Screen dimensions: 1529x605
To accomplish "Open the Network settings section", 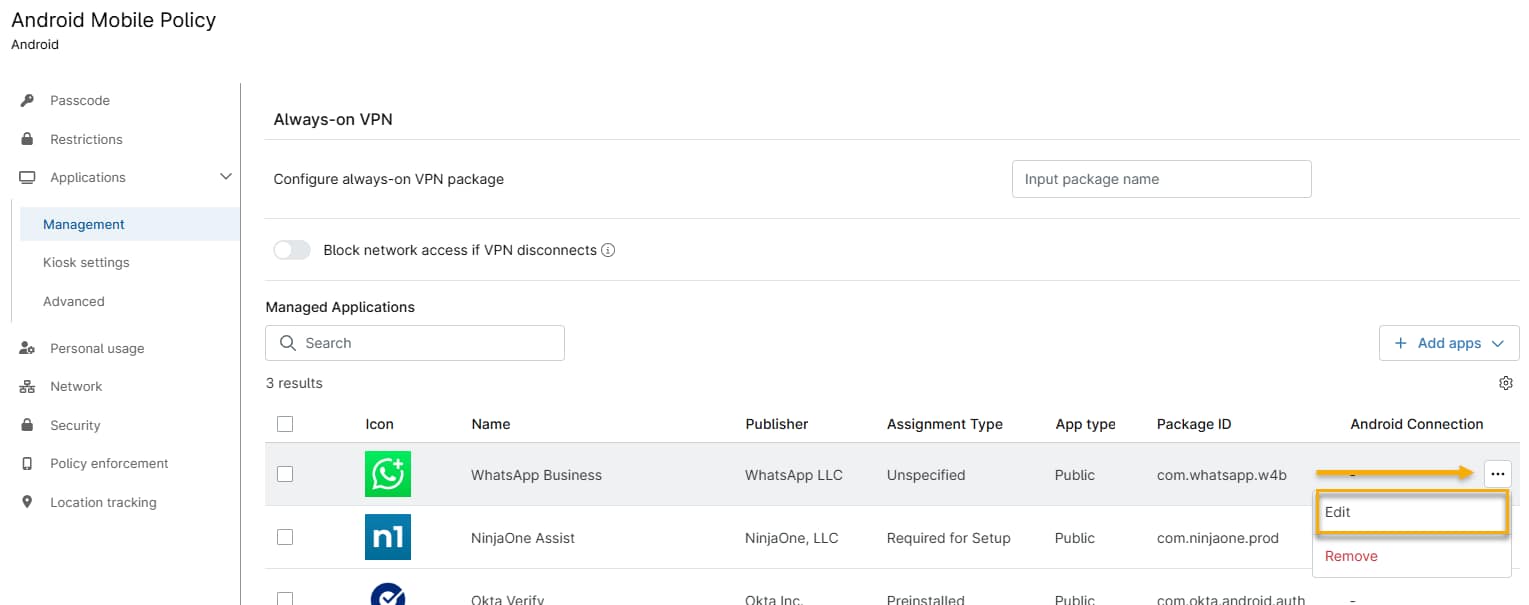I will click(x=76, y=386).
